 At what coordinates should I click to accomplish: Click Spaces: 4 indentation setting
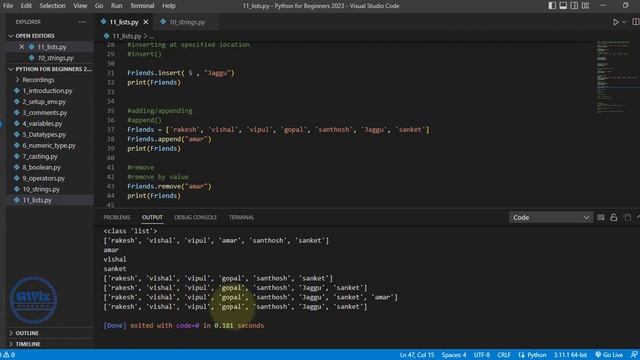[453, 355]
